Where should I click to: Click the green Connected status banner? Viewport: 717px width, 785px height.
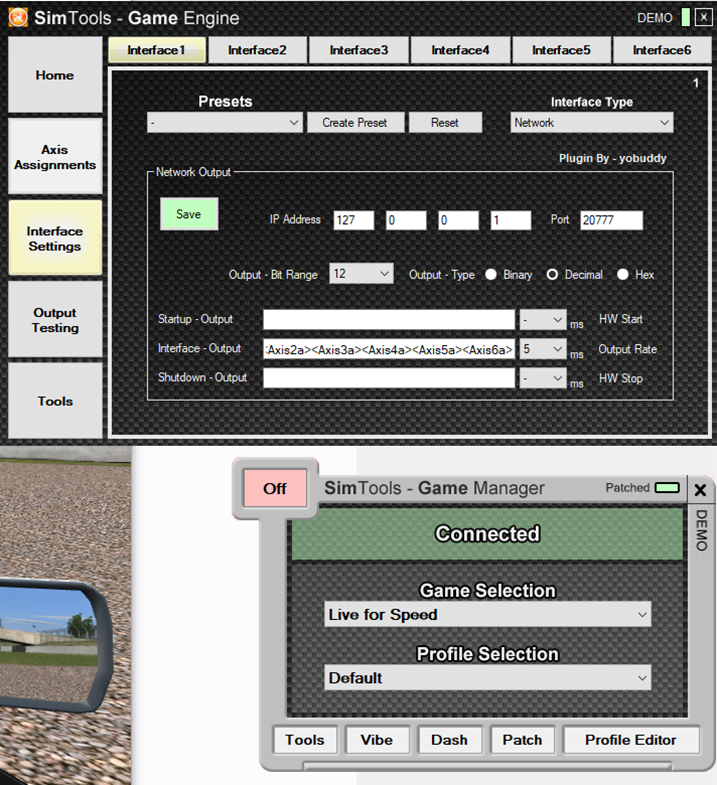tap(487, 534)
